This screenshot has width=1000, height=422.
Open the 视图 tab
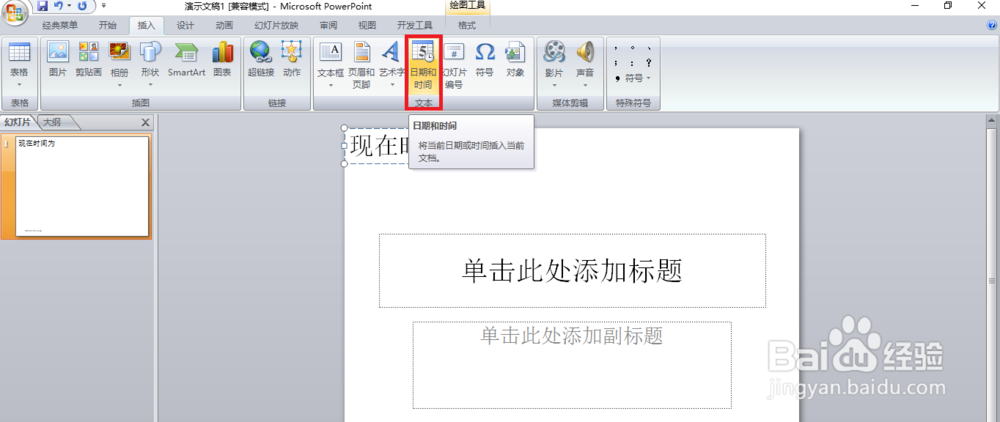[367, 25]
